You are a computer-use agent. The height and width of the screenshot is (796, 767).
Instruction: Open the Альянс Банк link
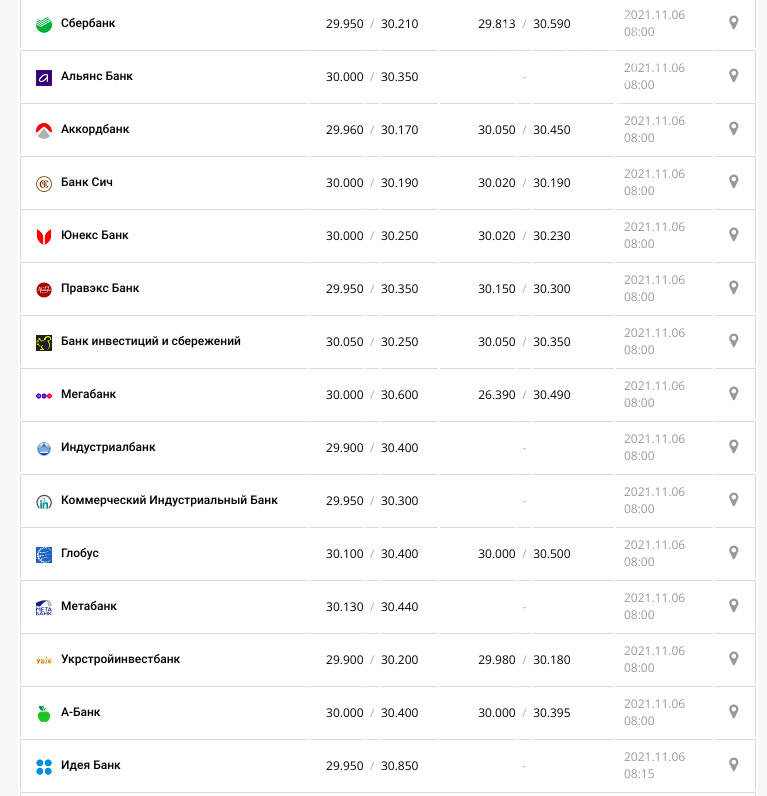(97, 76)
